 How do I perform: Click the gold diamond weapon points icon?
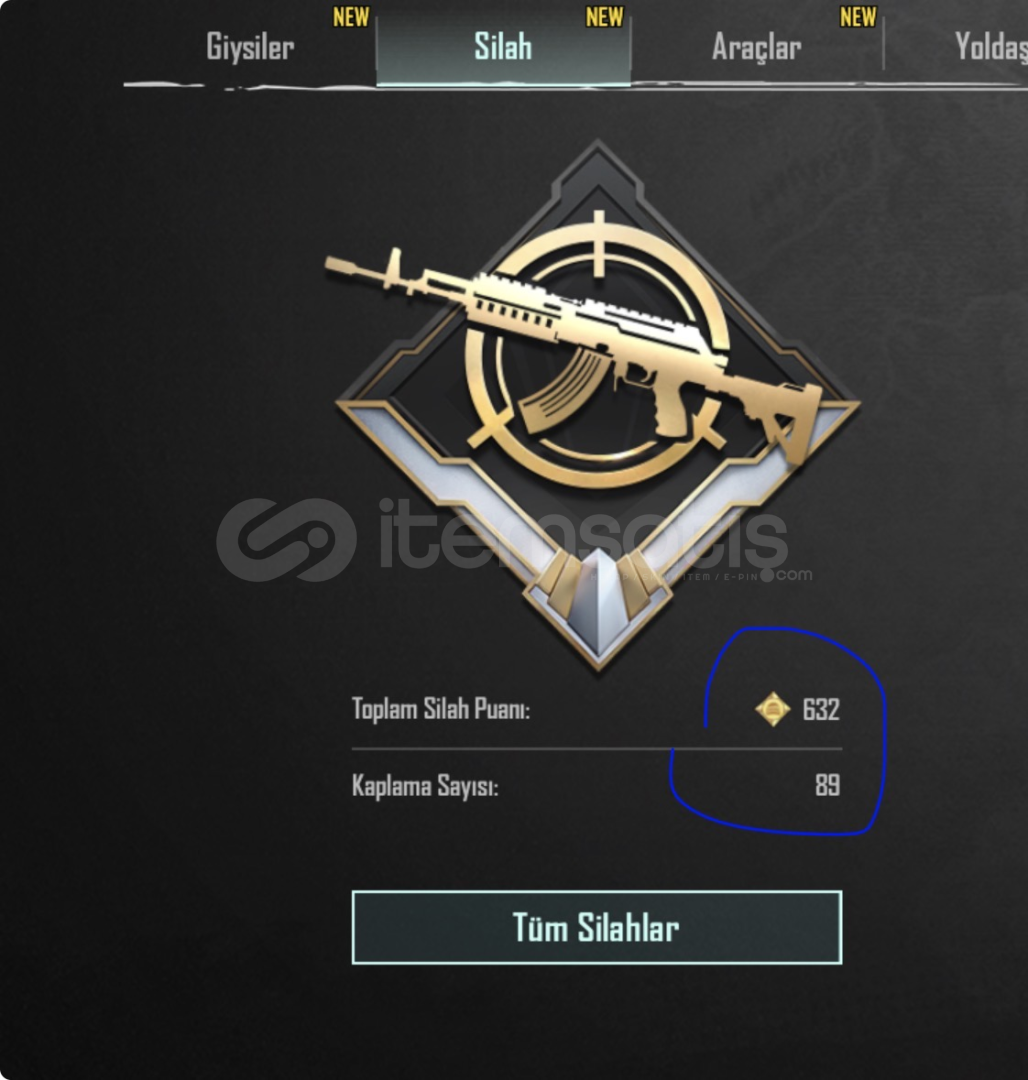773,709
